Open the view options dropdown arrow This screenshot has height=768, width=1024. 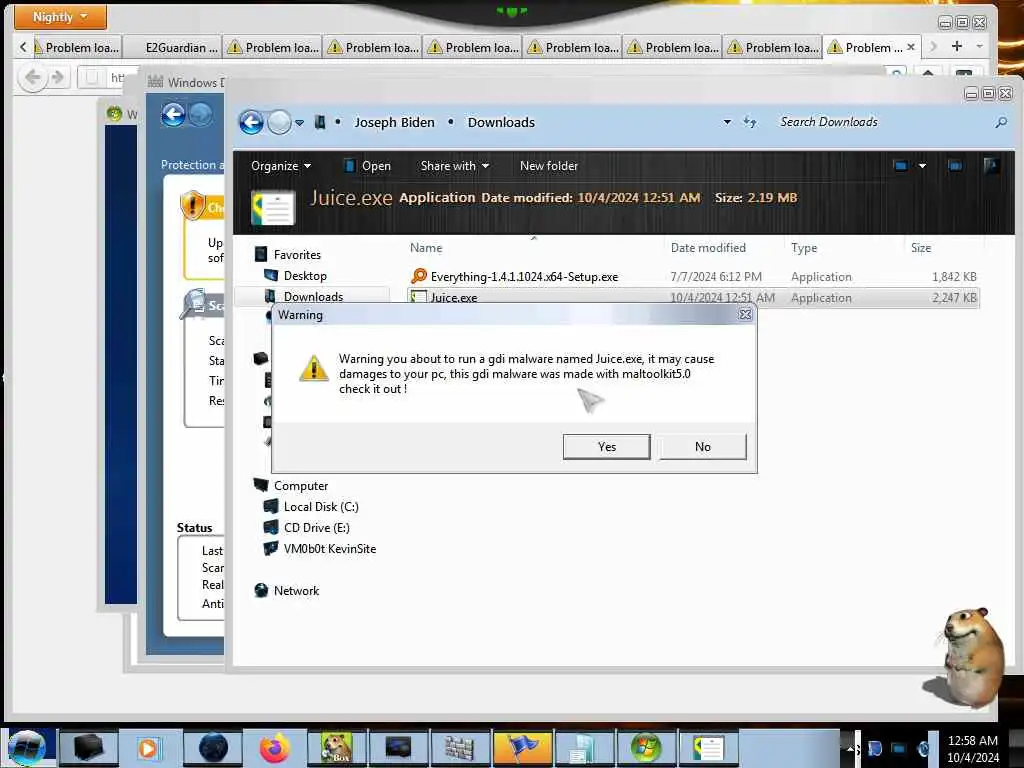click(922, 166)
